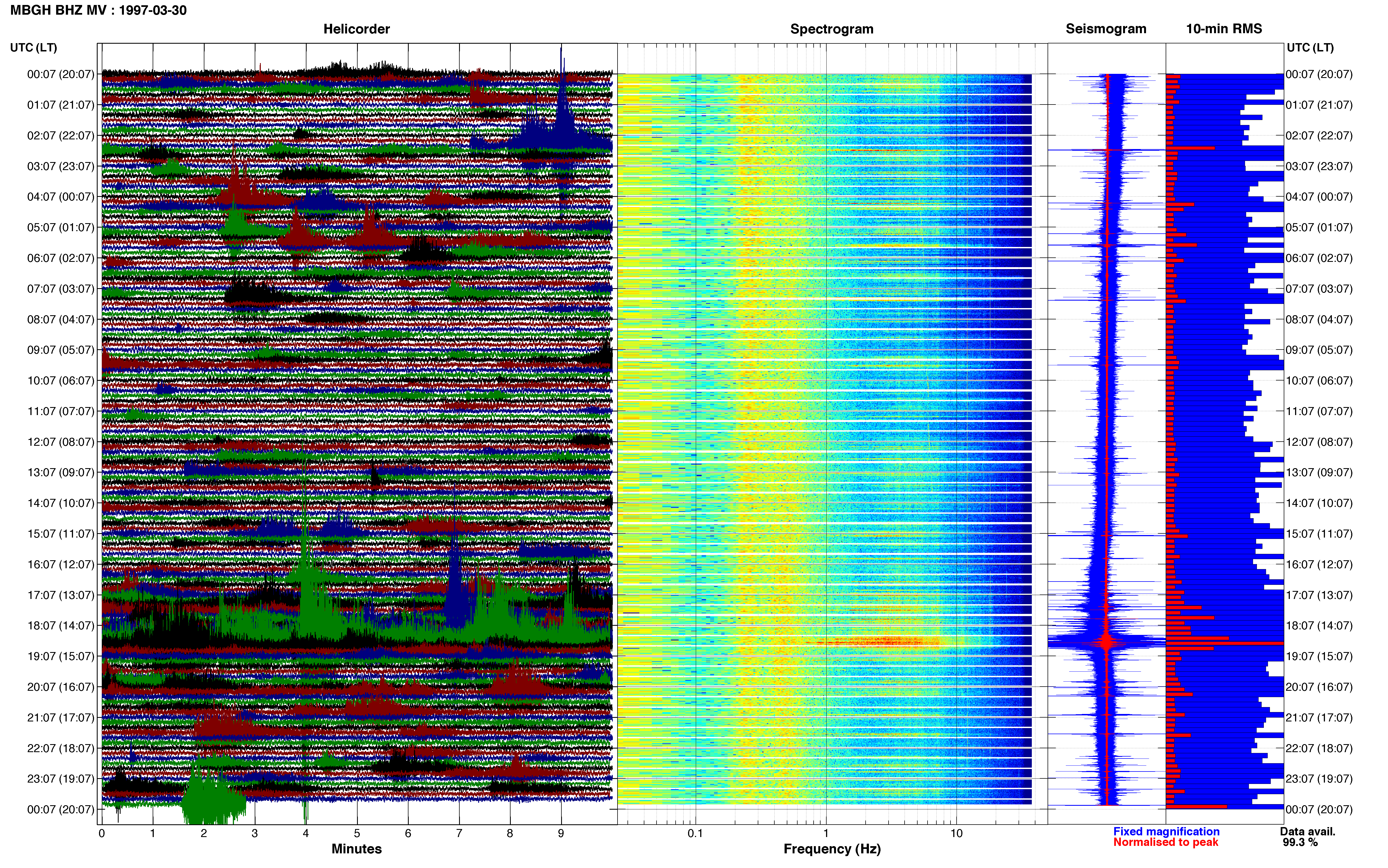The width and height of the screenshot is (1388, 868).
Task: Click right-side time label '18:07 (14:07)'
Action: 1319,626
